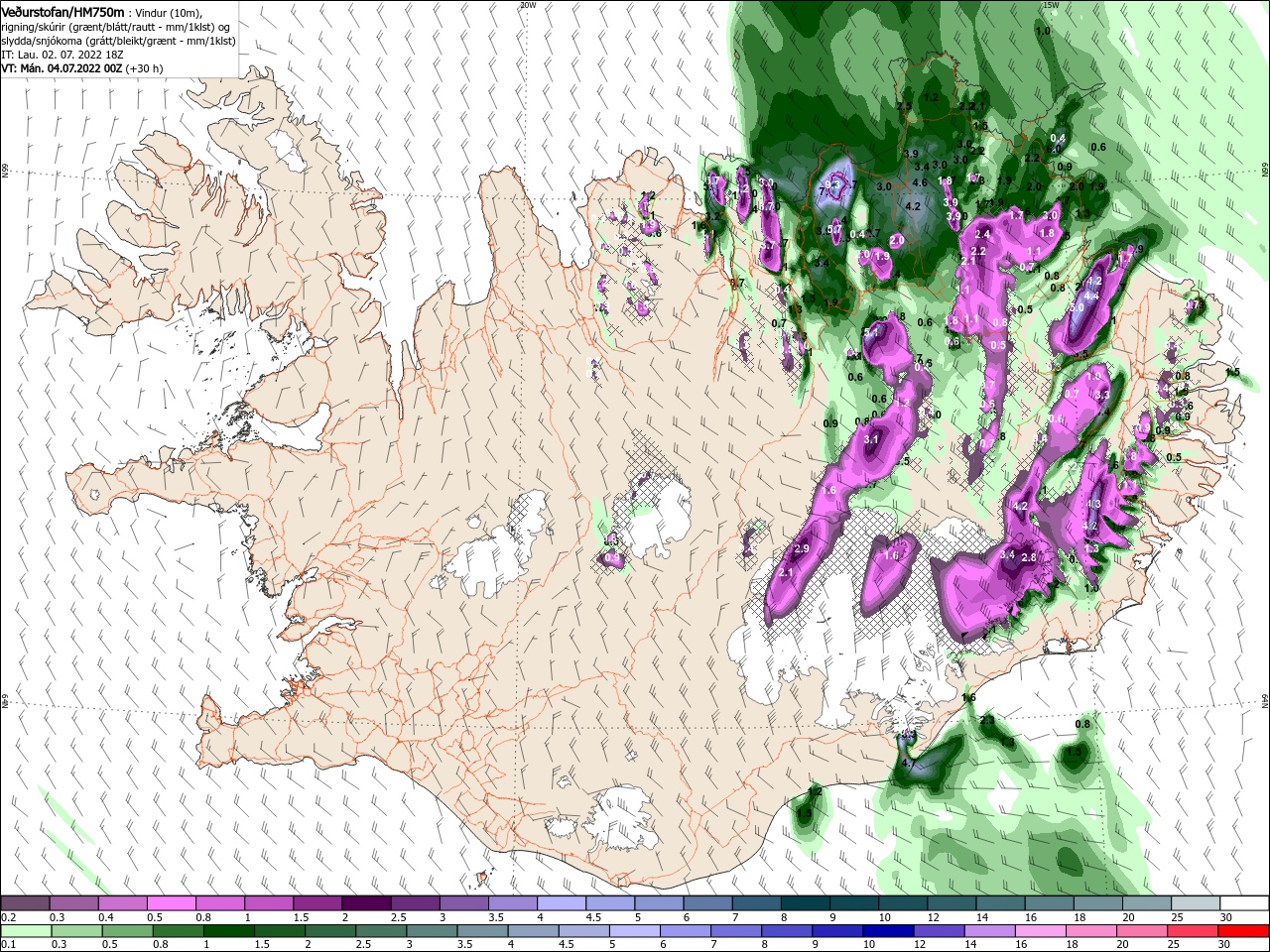
Task: Click the '4.6' rain value in the north
Action: point(920,182)
